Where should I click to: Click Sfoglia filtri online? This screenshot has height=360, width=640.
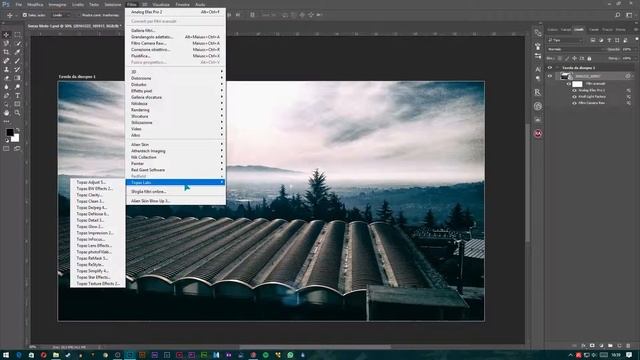tap(176, 191)
